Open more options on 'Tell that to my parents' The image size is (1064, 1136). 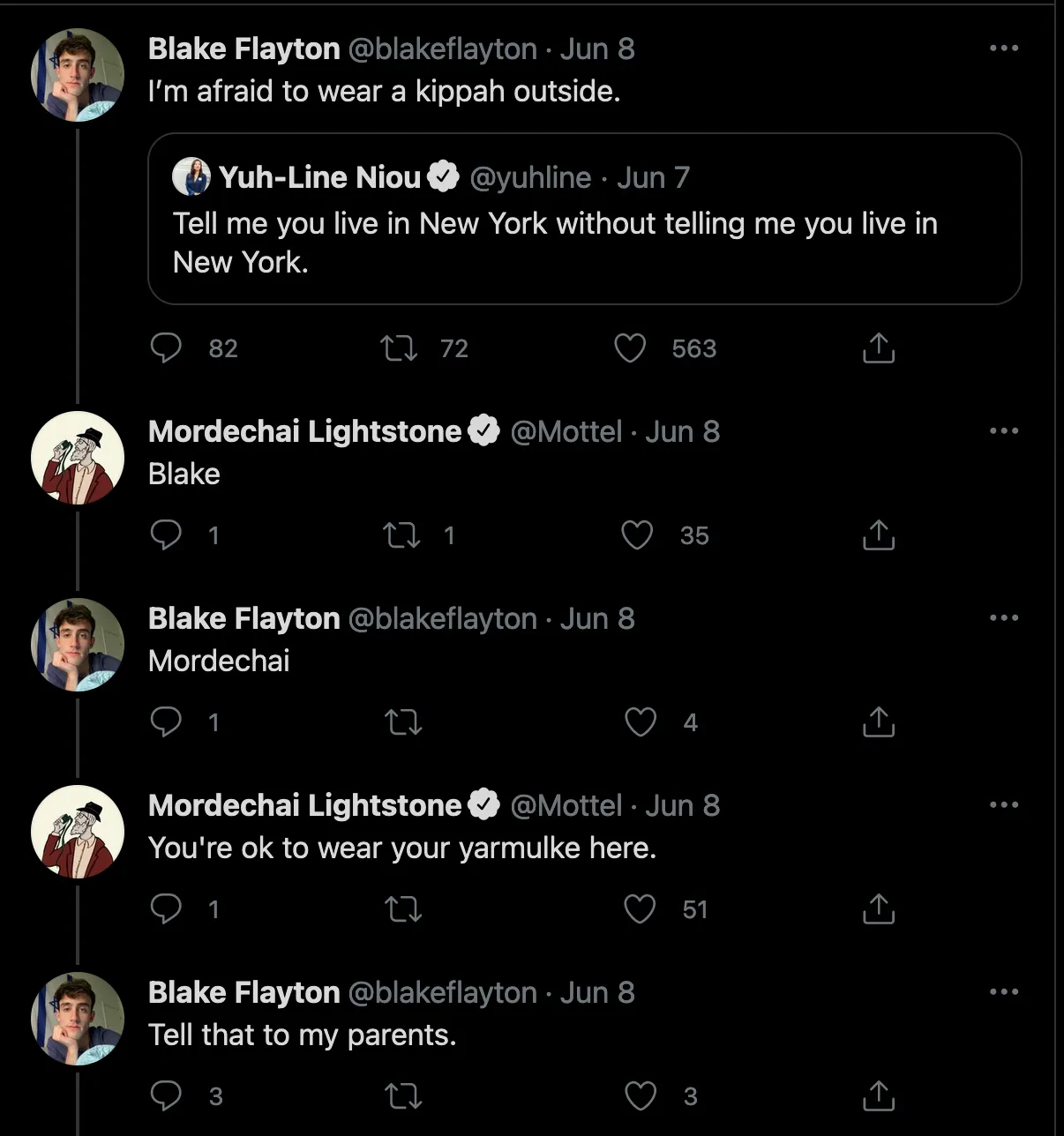(x=1004, y=992)
